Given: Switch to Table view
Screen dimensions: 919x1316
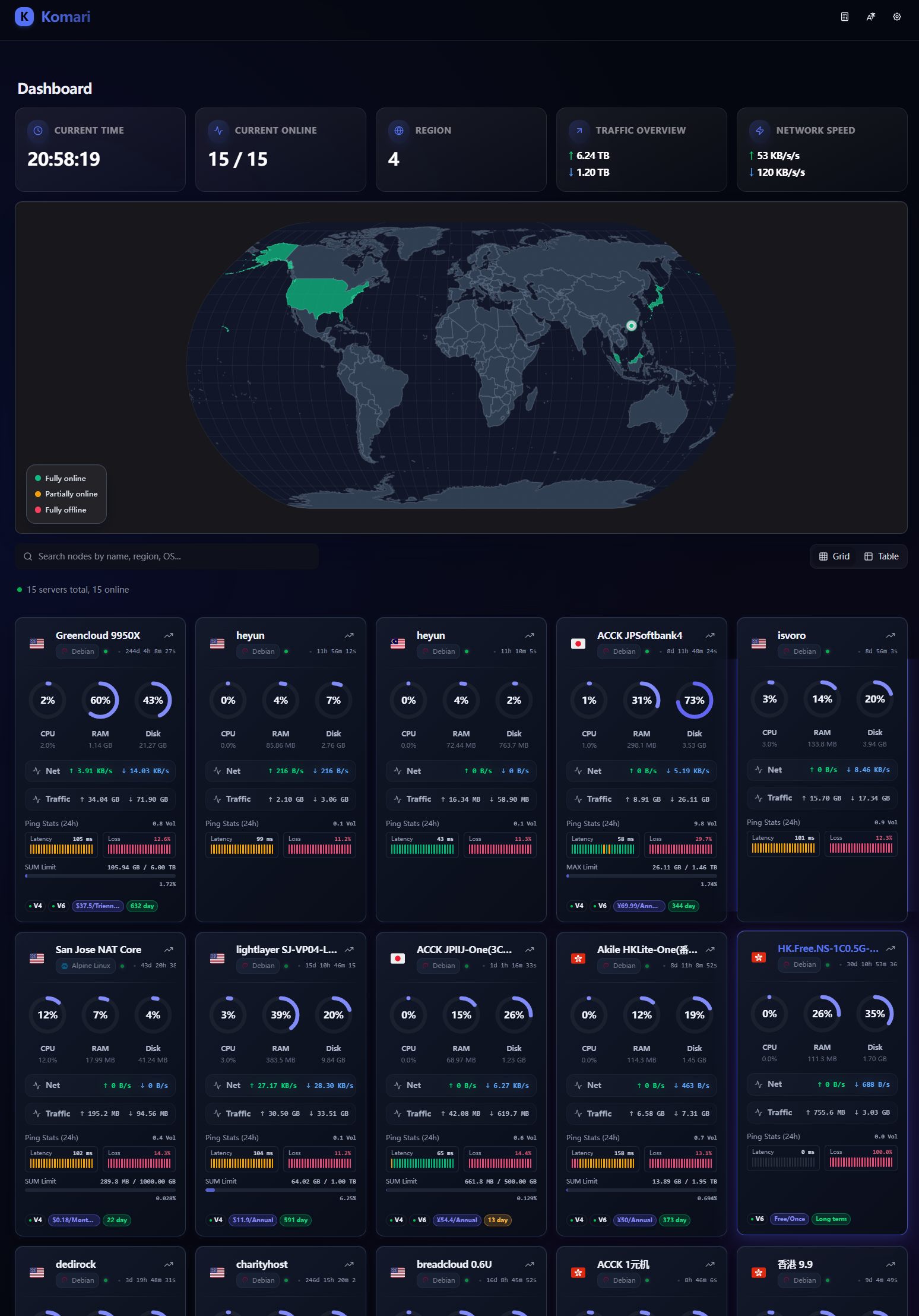Looking at the screenshot, I should (x=882, y=556).
